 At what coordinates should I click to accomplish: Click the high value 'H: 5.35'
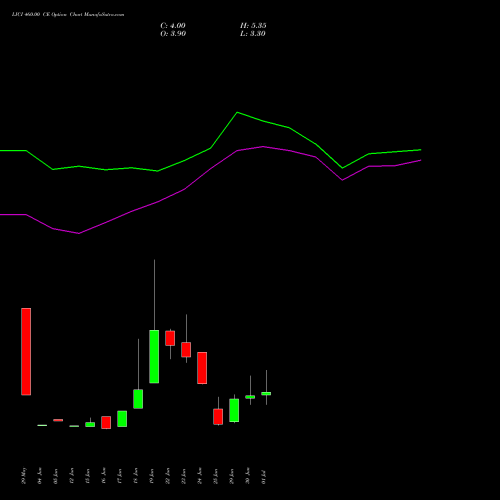click(x=253, y=26)
